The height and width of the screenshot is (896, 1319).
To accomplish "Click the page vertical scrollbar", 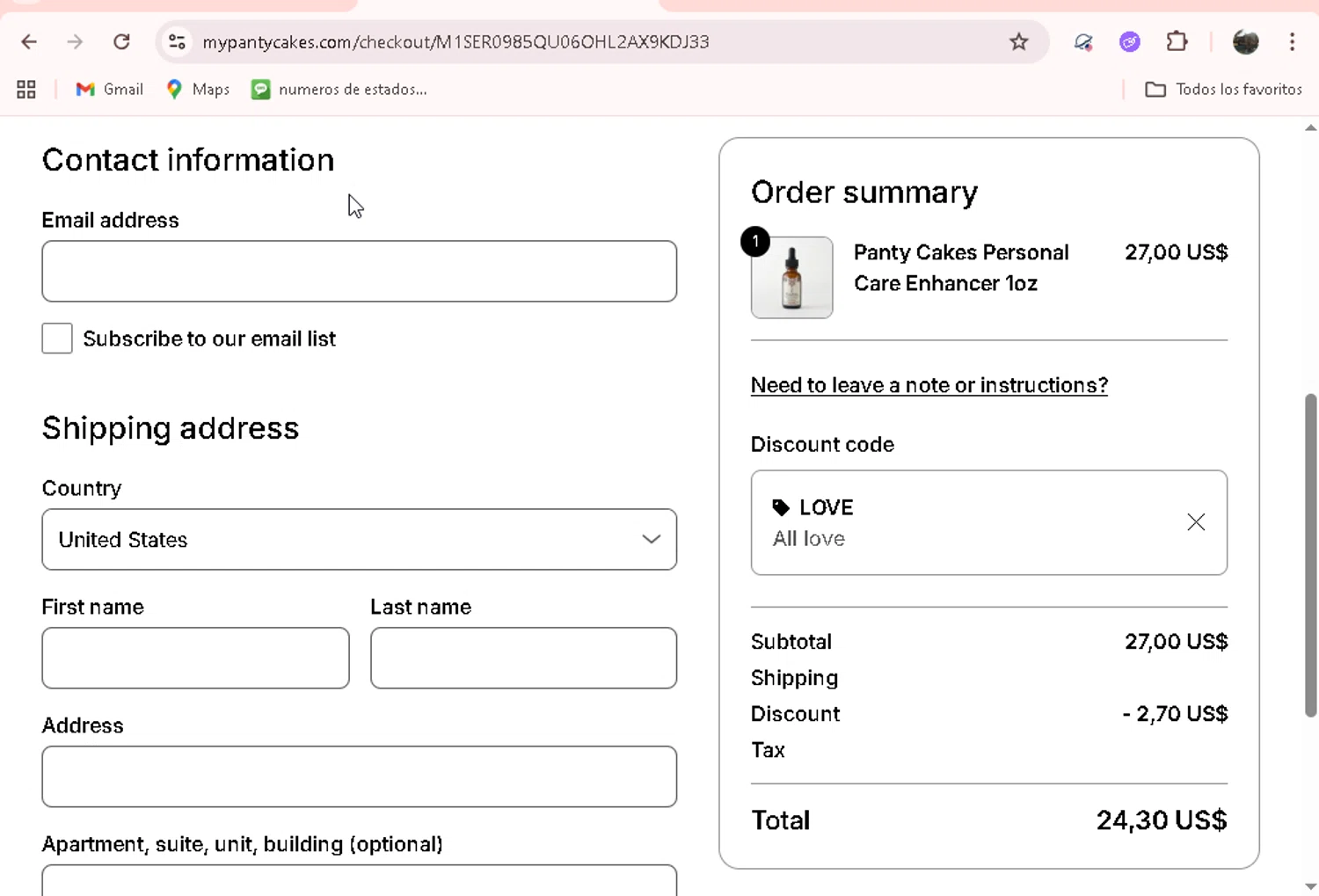I will [1310, 556].
